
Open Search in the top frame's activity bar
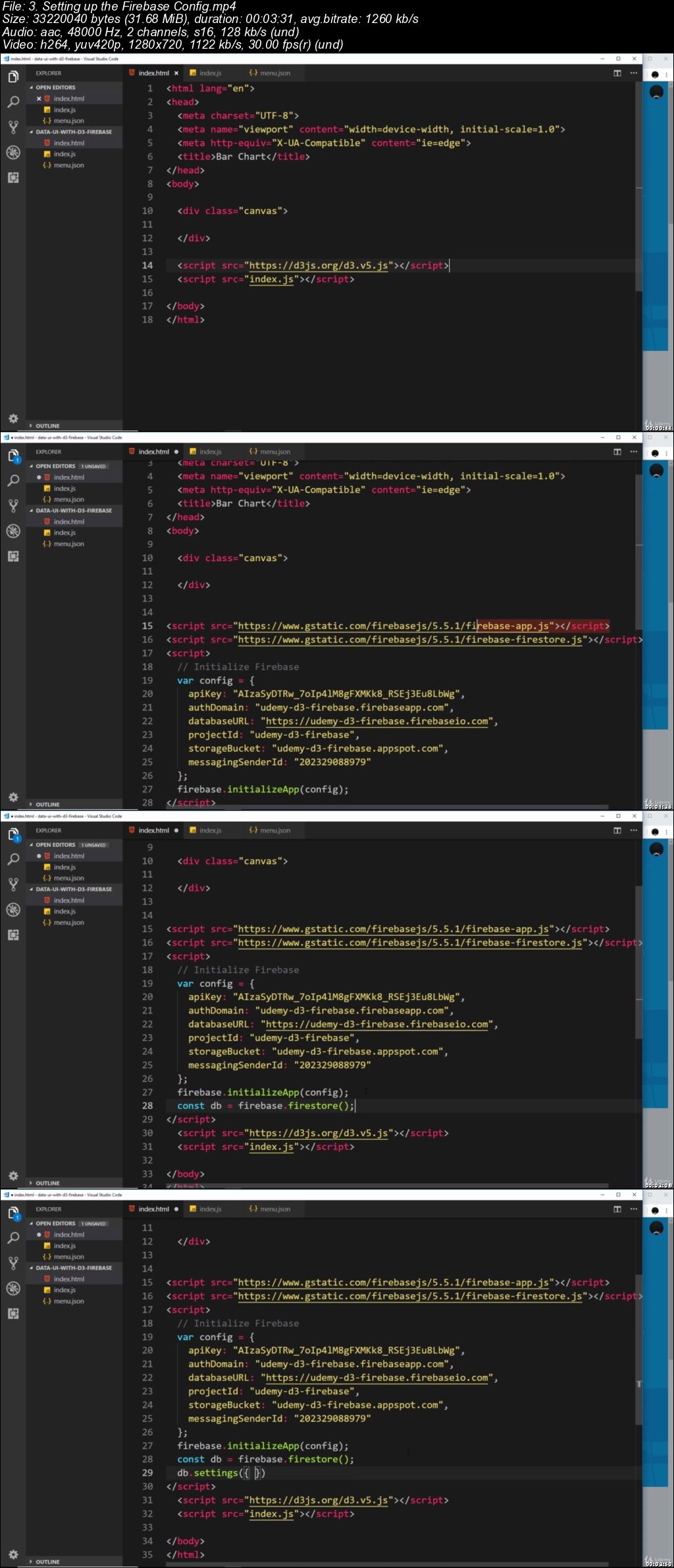coord(13,102)
